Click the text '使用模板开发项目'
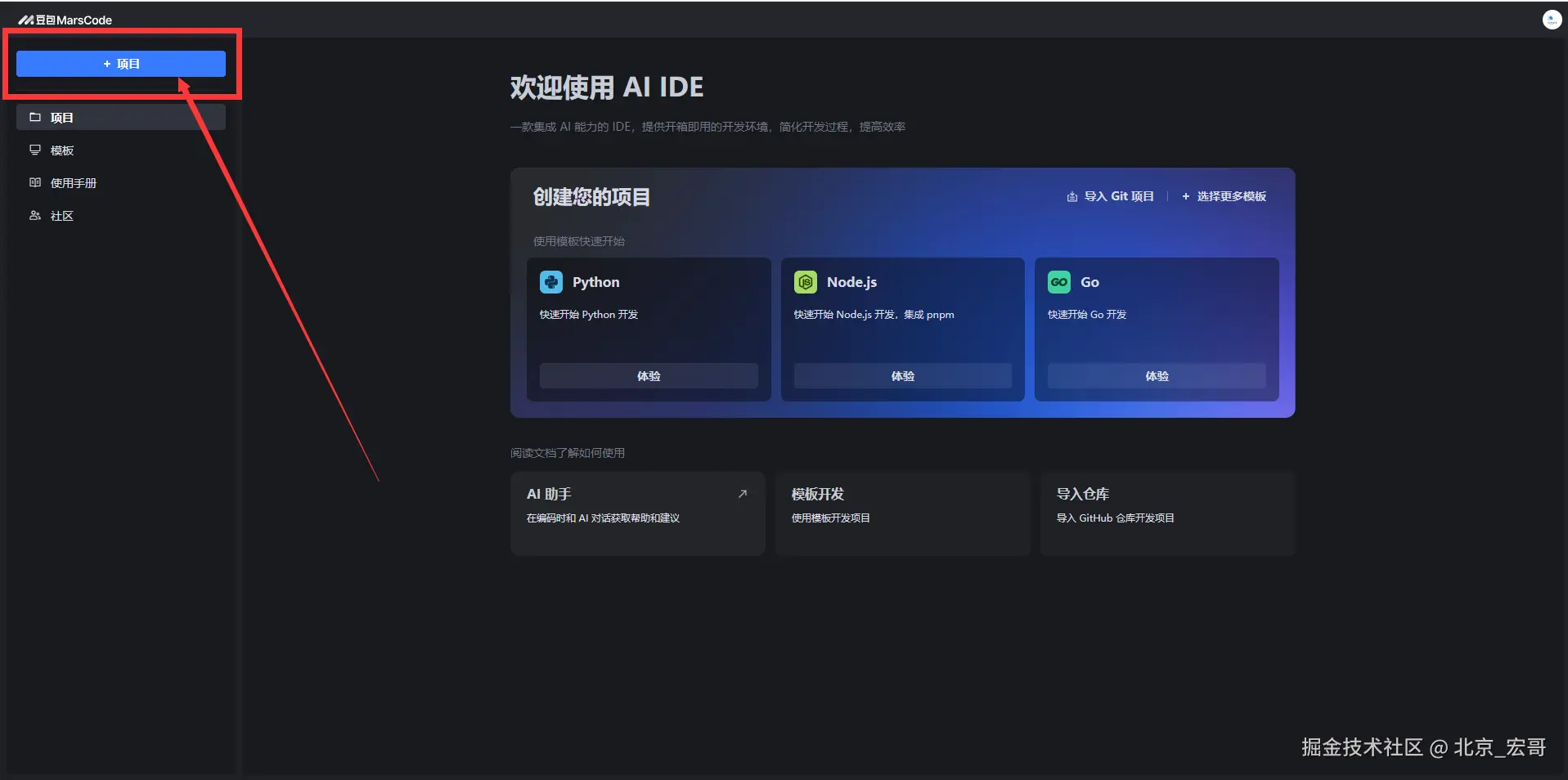The height and width of the screenshot is (780, 1568). coord(831,518)
